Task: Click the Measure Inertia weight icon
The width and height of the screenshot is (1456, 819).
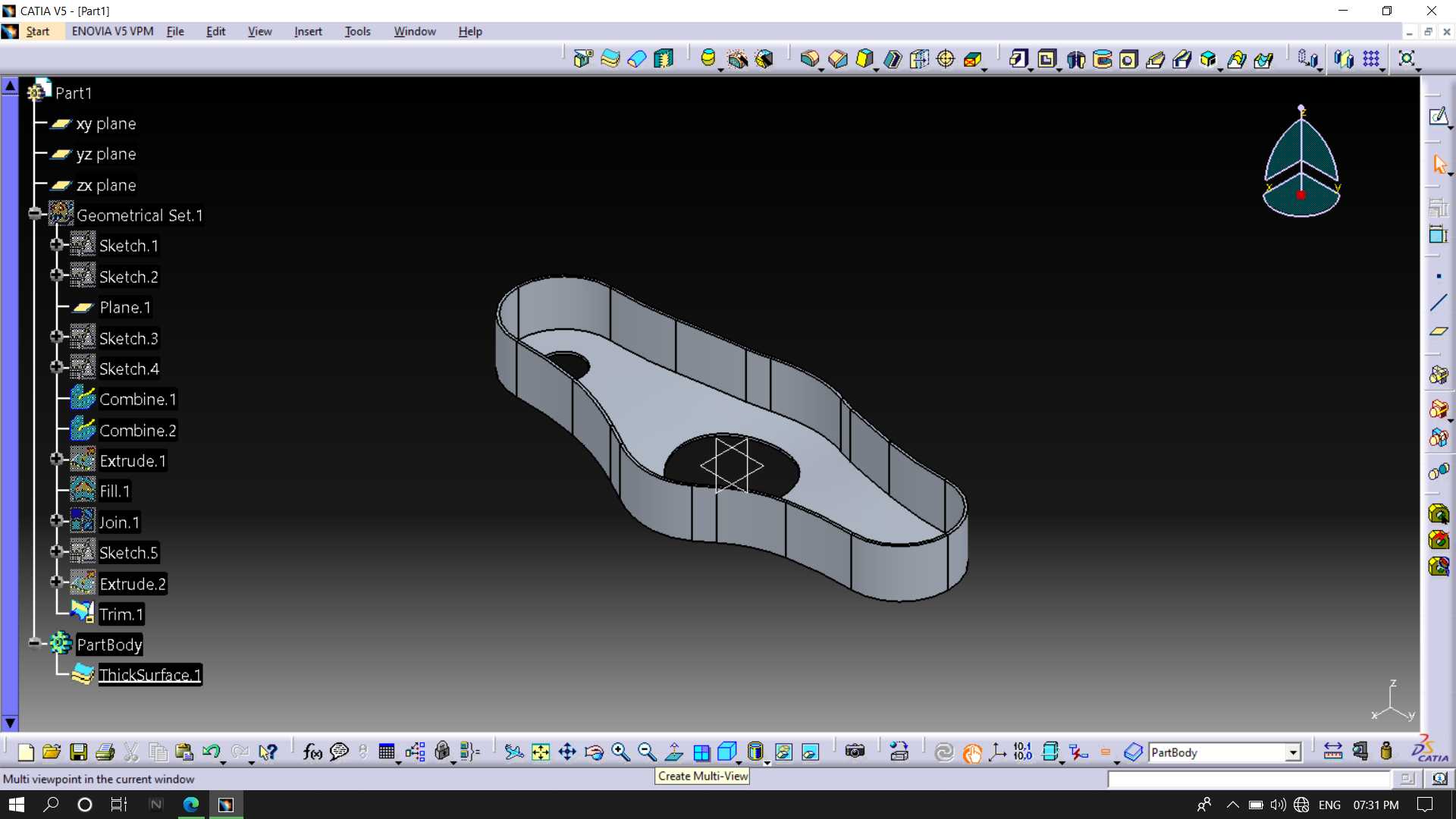Action: [x=1386, y=752]
